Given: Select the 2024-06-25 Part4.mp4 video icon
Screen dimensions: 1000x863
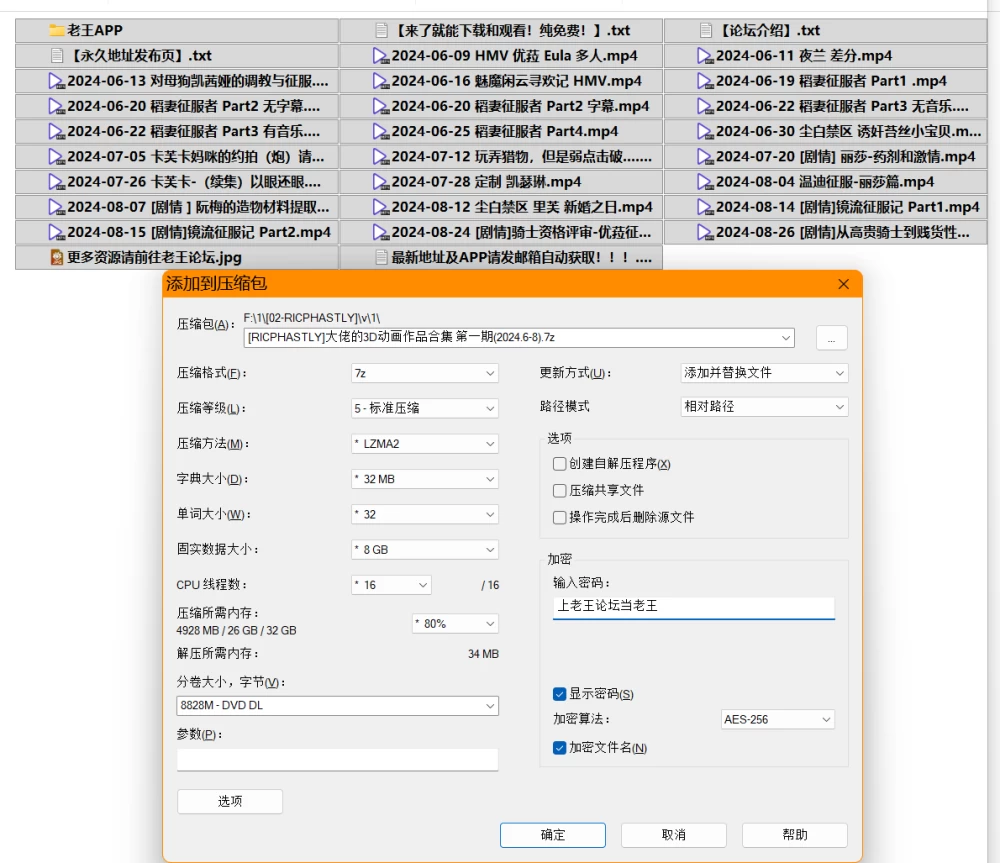Looking at the screenshot, I should (381, 131).
